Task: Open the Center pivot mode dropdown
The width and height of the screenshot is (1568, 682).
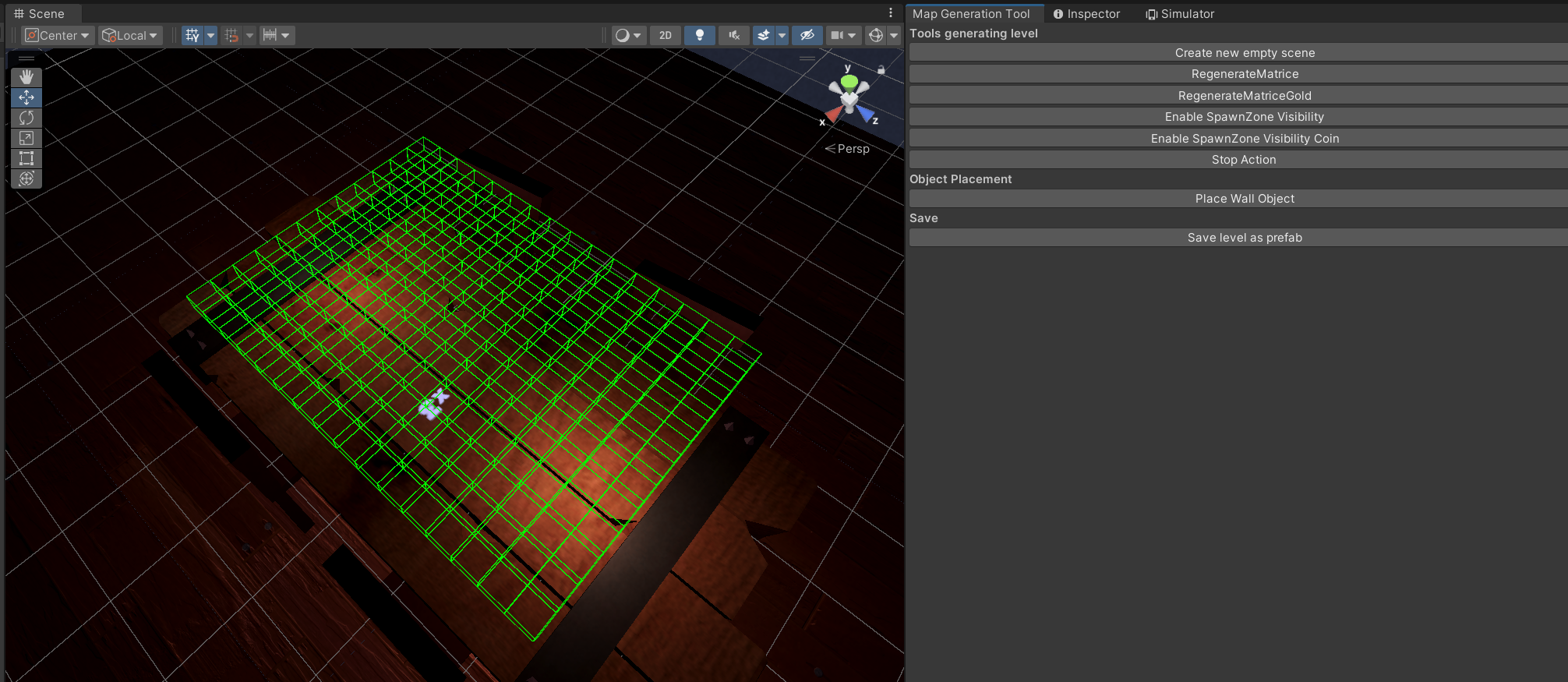Action: 58,35
